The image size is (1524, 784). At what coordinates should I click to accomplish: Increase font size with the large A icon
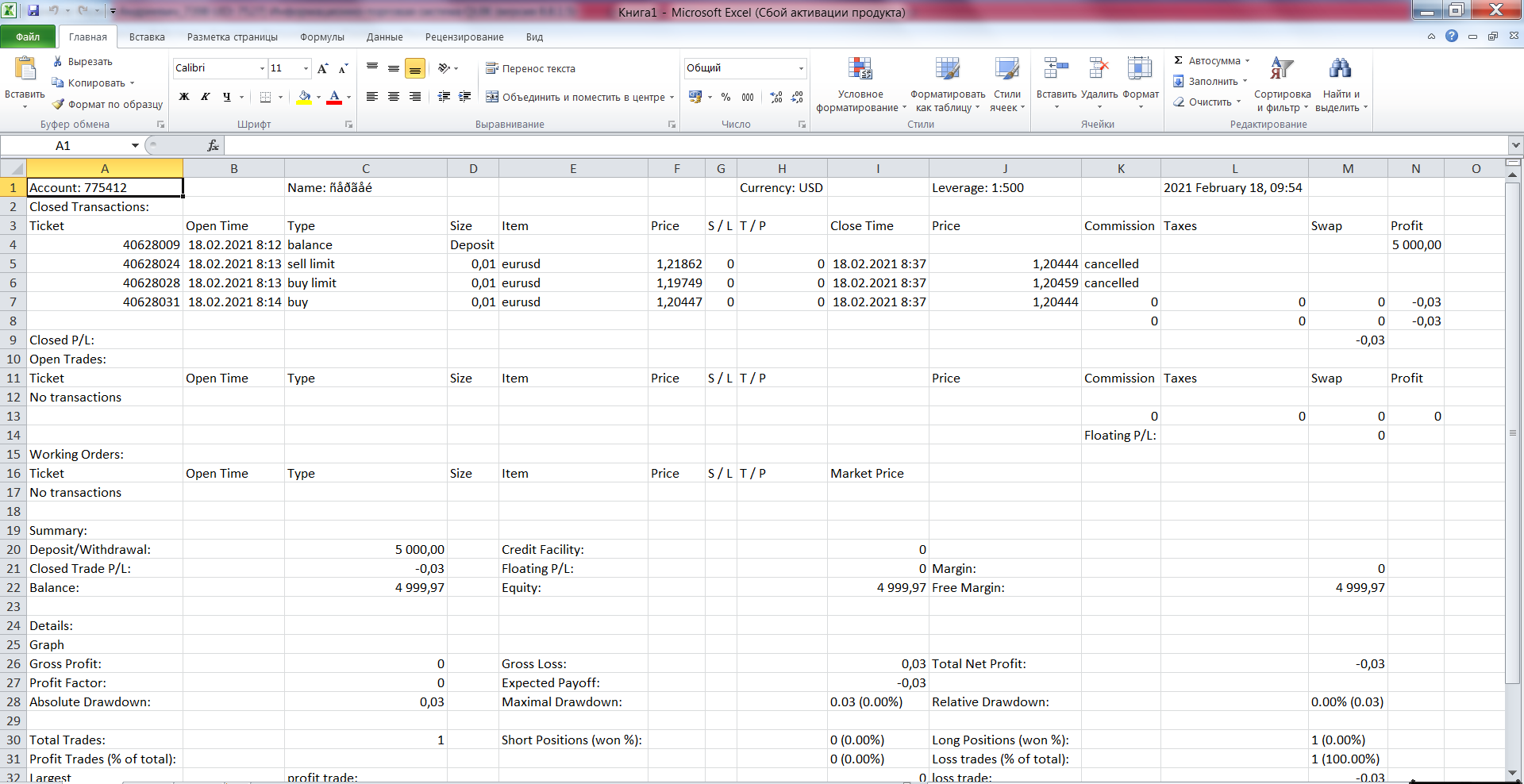pyautogui.click(x=323, y=68)
